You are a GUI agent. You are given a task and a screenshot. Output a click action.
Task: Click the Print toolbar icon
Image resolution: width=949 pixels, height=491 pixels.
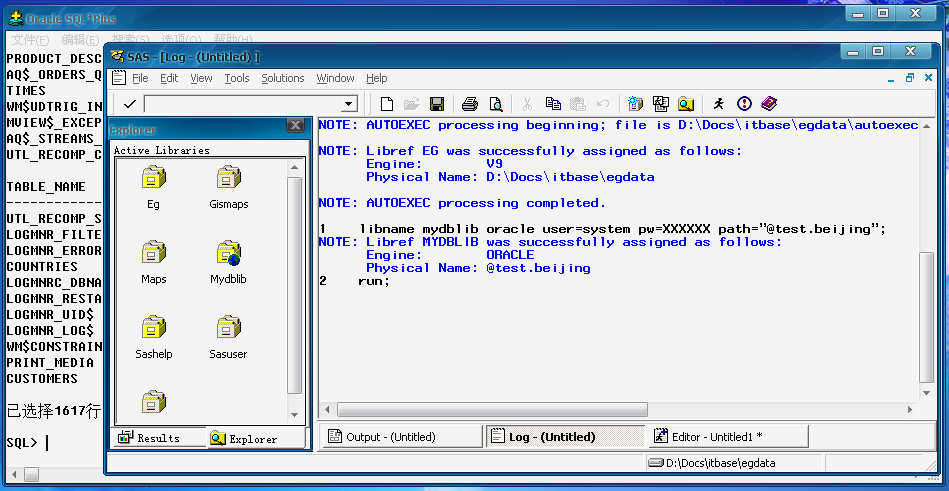(x=470, y=104)
